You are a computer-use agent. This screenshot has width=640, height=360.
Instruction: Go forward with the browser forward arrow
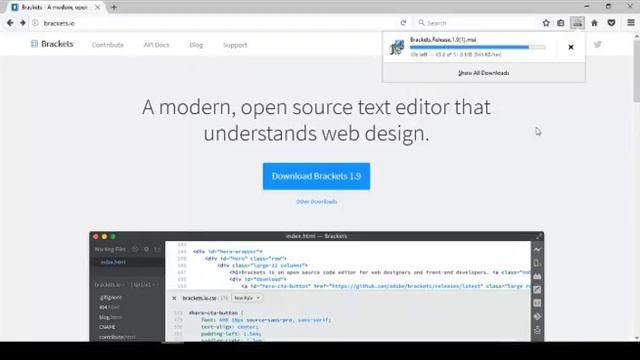point(22,23)
